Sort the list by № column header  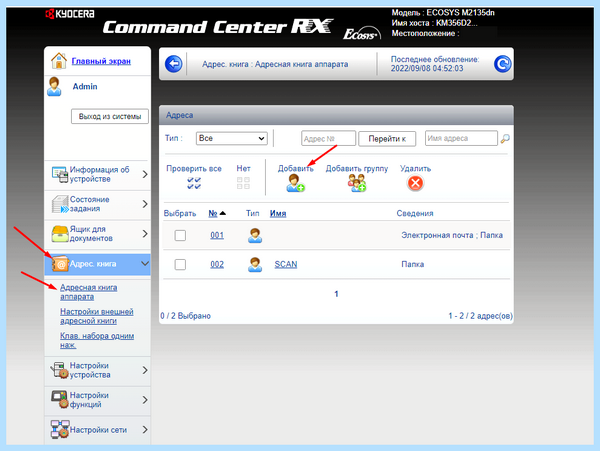(x=213, y=213)
